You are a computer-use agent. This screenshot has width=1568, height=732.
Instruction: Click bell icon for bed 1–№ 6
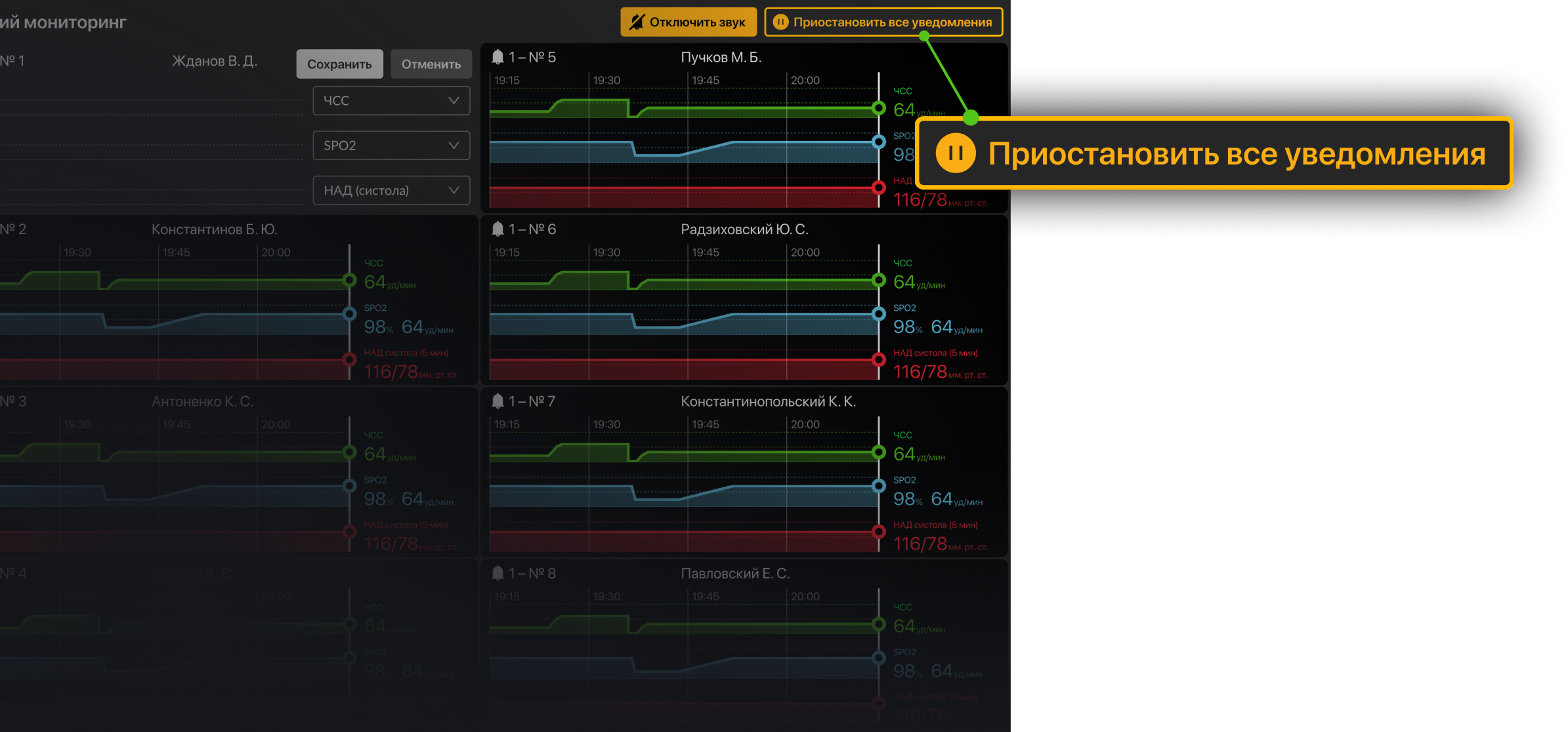tap(498, 229)
